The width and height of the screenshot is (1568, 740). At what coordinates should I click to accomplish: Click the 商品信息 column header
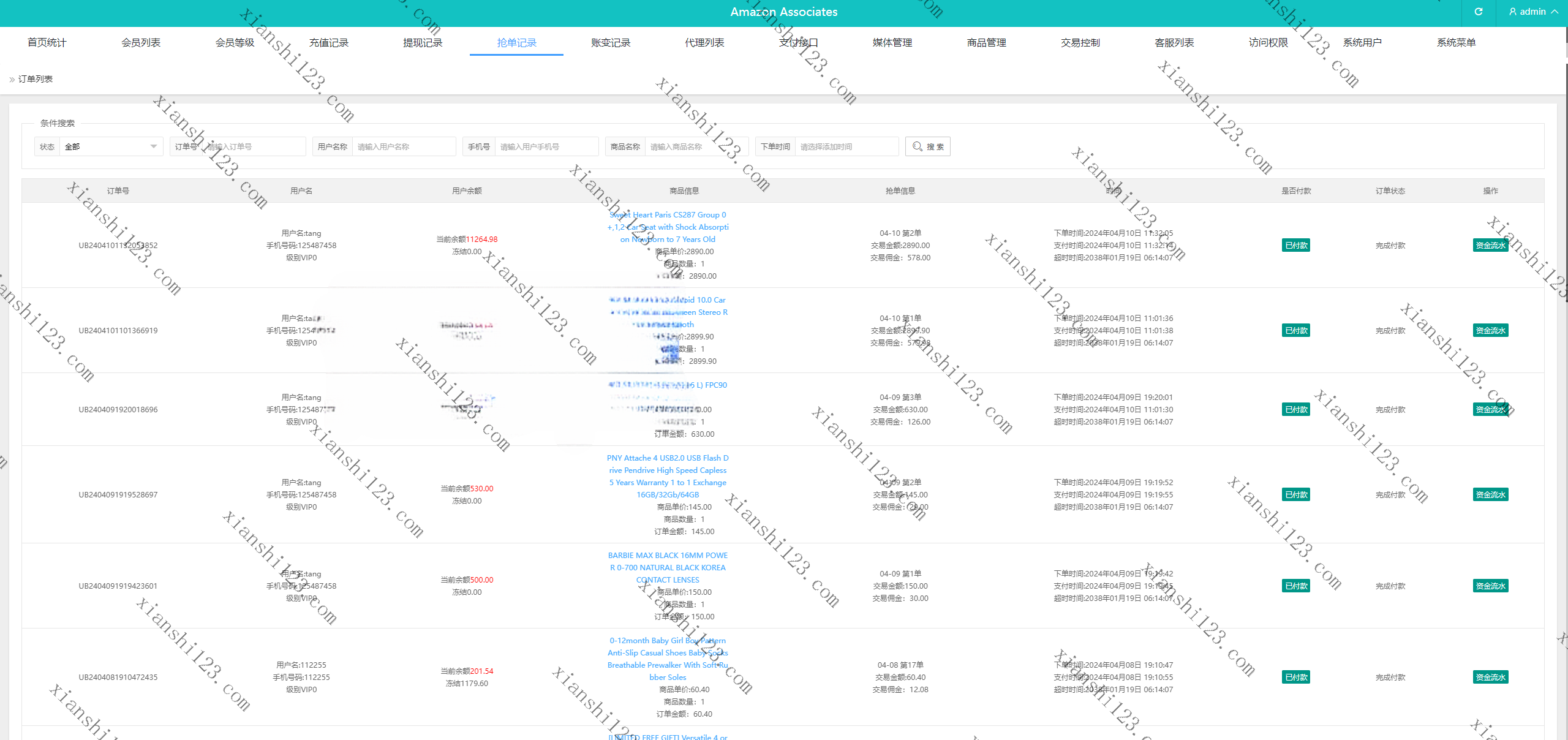684,191
